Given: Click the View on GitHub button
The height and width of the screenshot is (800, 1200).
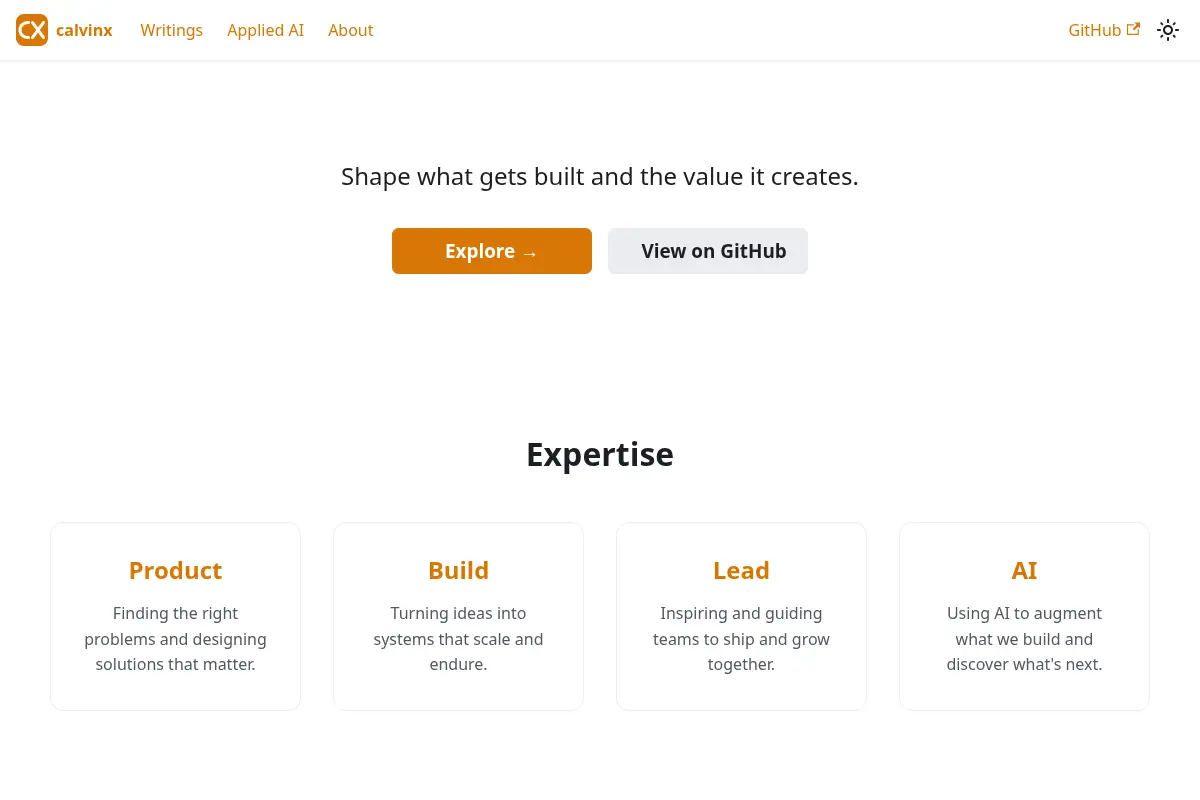Looking at the screenshot, I should pyautogui.click(x=708, y=251).
